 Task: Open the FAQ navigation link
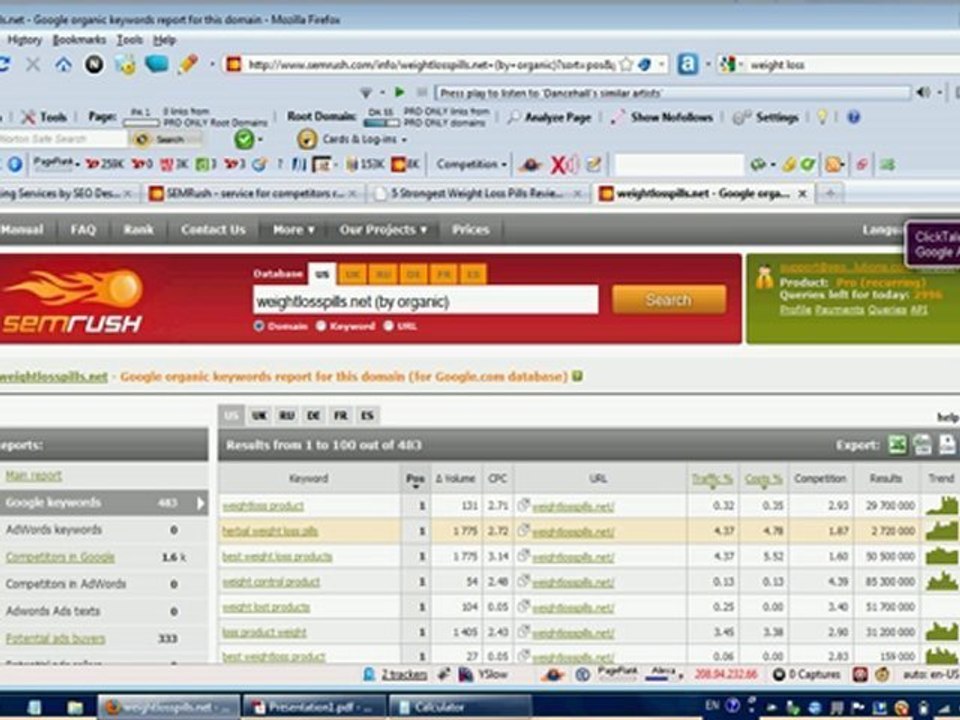83,230
